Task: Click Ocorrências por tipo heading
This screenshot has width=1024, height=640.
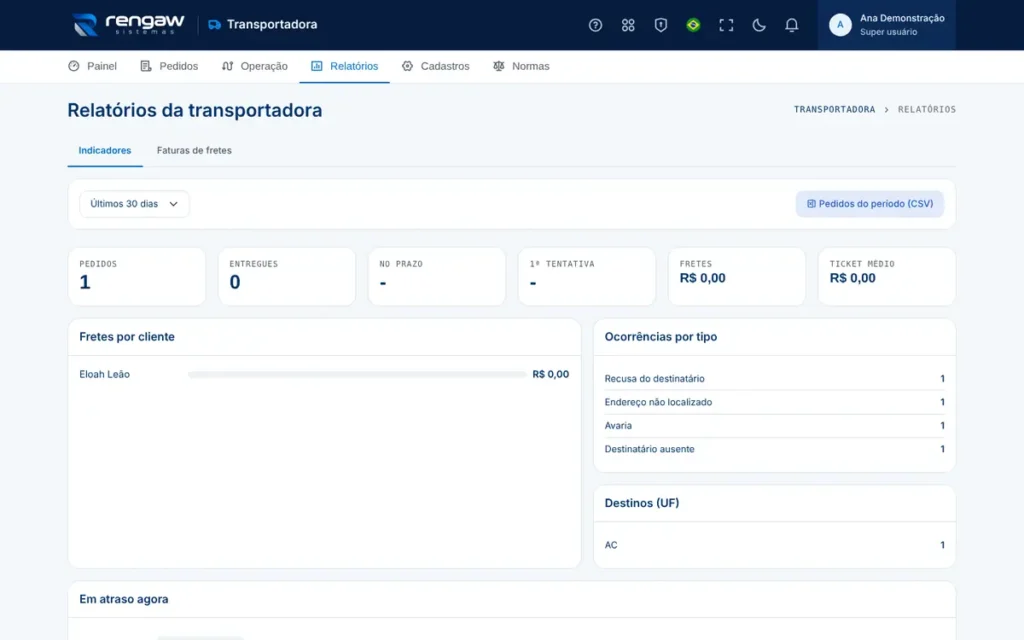Action: coord(660,337)
